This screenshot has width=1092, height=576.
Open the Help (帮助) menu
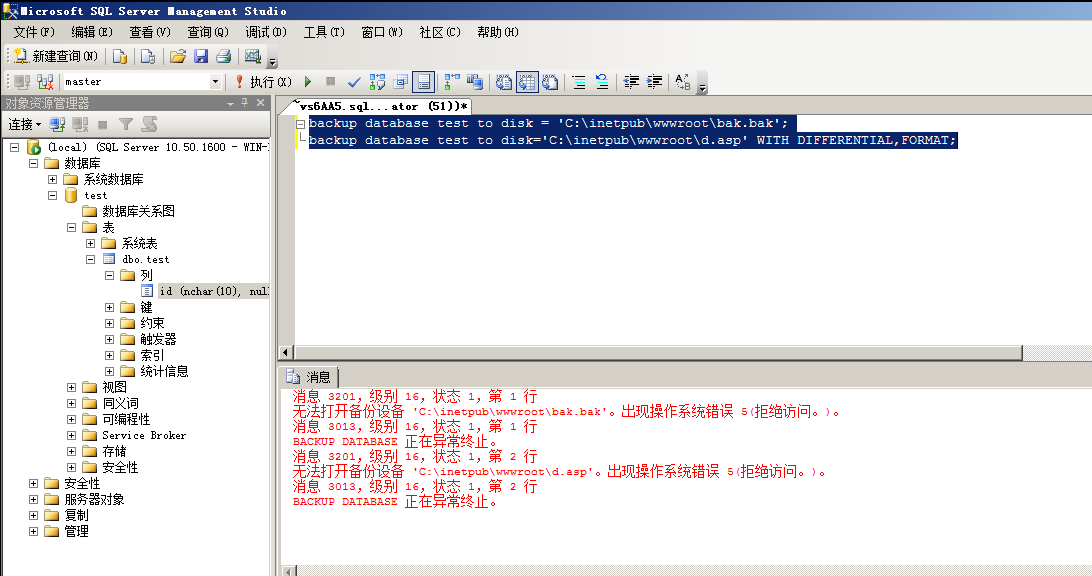(497, 32)
